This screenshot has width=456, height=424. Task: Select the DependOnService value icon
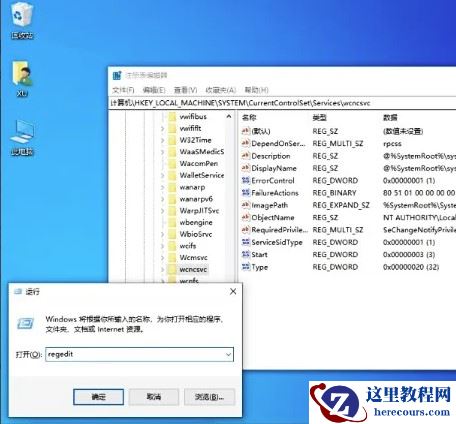pos(246,143)
